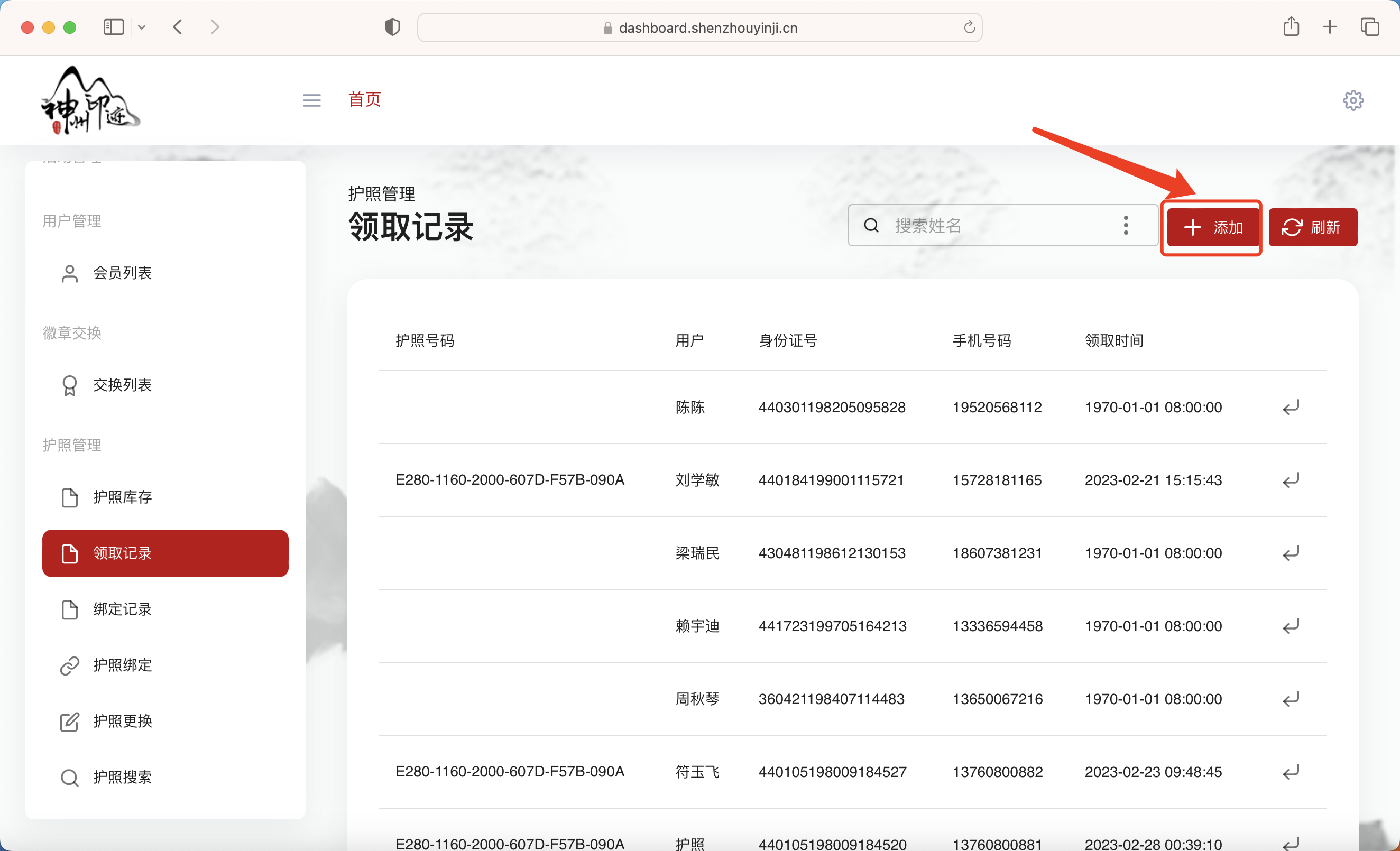The width and height of the screenshot is (1400, 851).
Task: Open 会员列表 member list in sidebar
Action: (x=122, y=273)
